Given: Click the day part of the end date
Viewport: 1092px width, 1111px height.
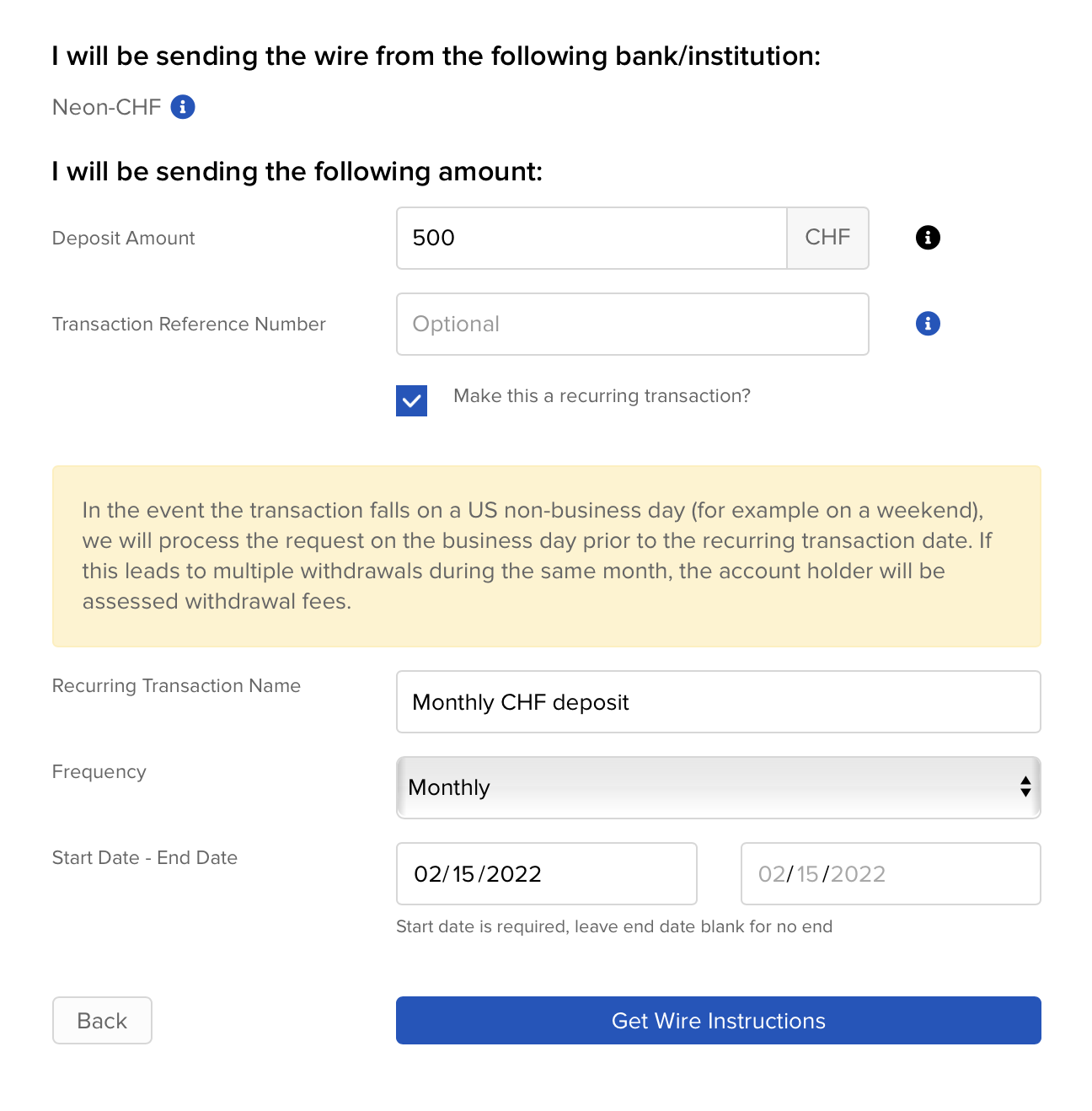Looking at the screenshot, I should [808, 874].
